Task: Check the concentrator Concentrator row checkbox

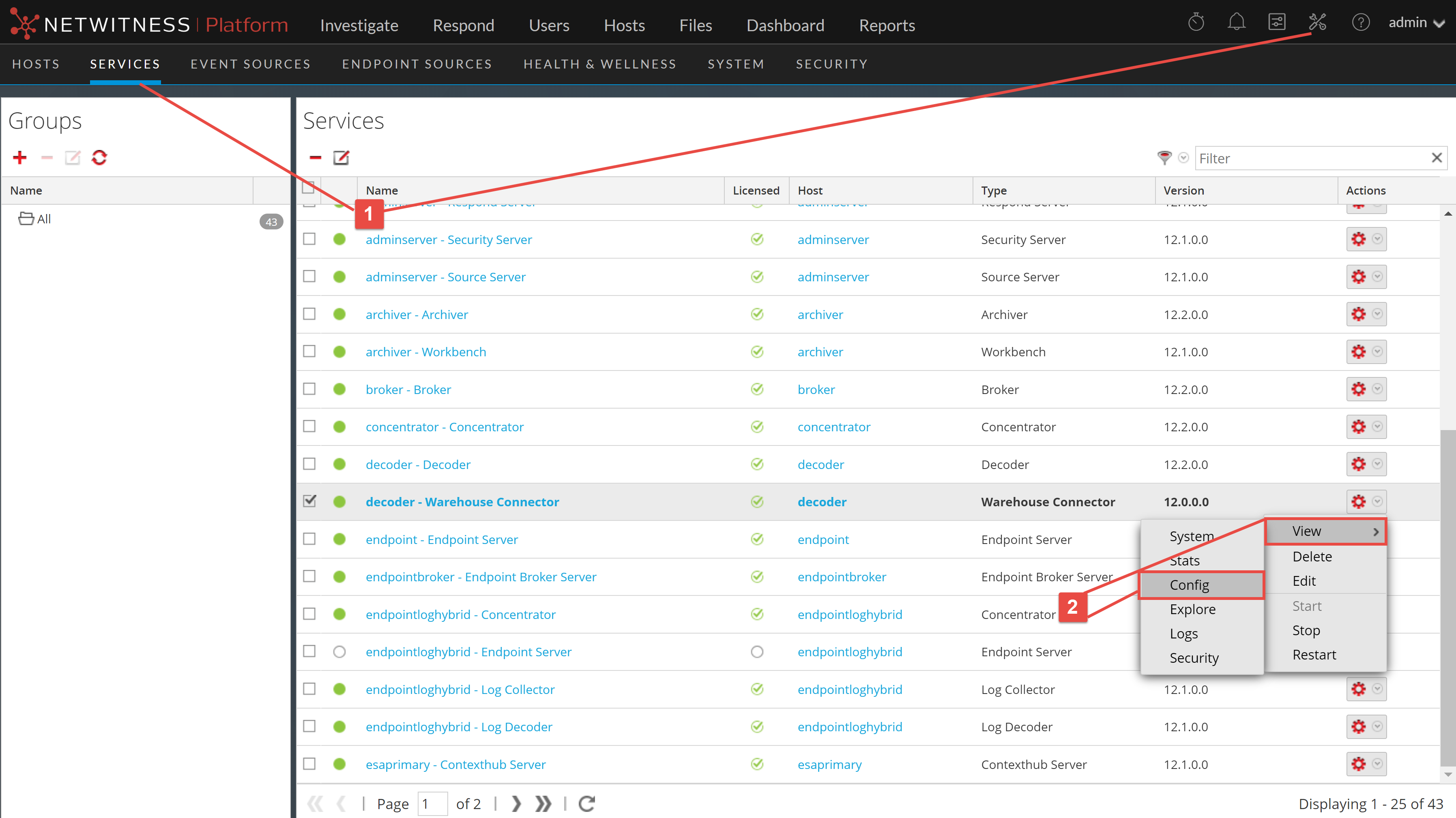Action: tap(309, 426)
